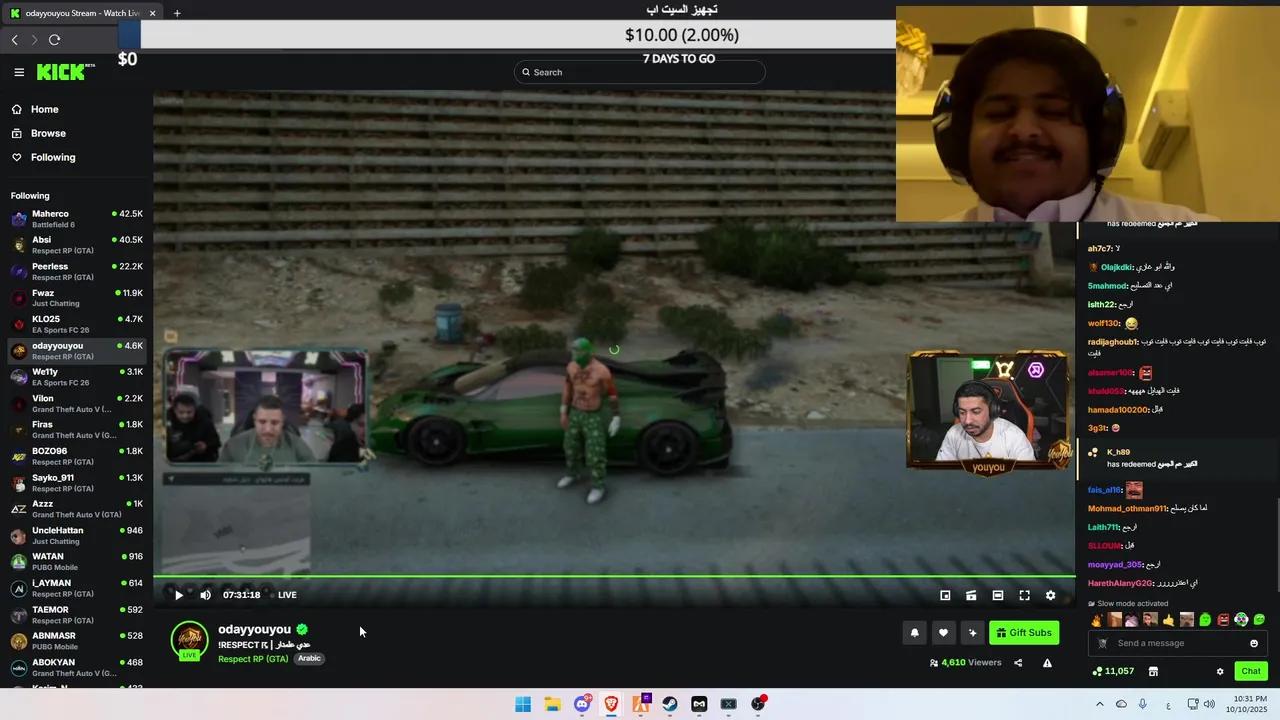This screenshot has width=1280, height=720.
Task: Open Discord from taskbar
Action: (582, 704)
